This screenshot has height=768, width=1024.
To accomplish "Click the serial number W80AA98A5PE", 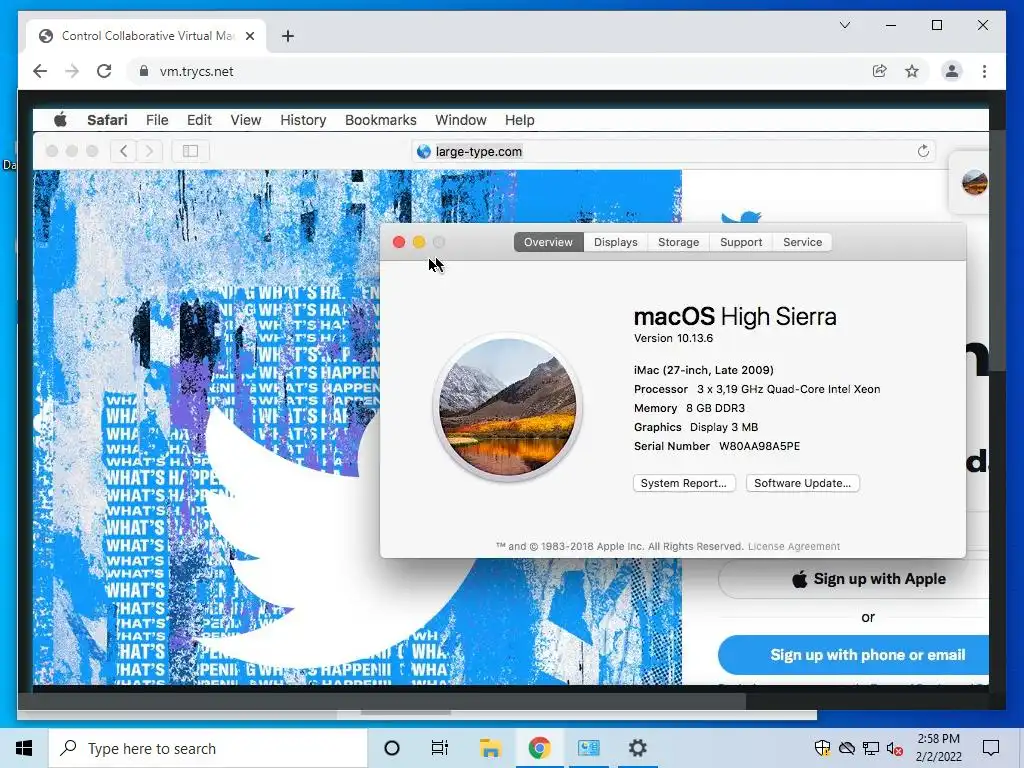I will click(x=759, y=447).
